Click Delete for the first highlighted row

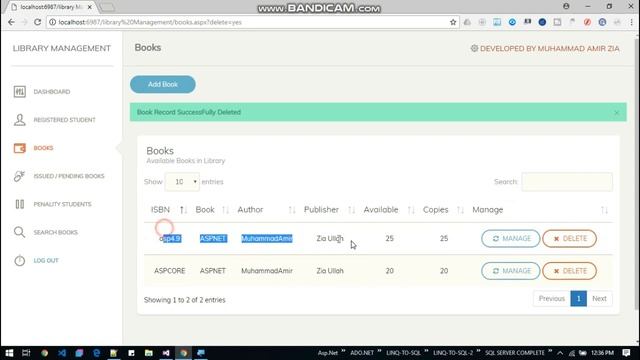(569, 238)
